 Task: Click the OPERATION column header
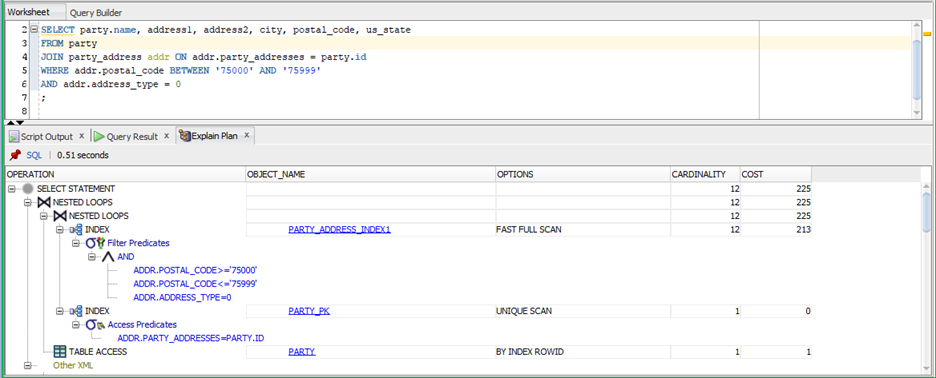(125, 174)
